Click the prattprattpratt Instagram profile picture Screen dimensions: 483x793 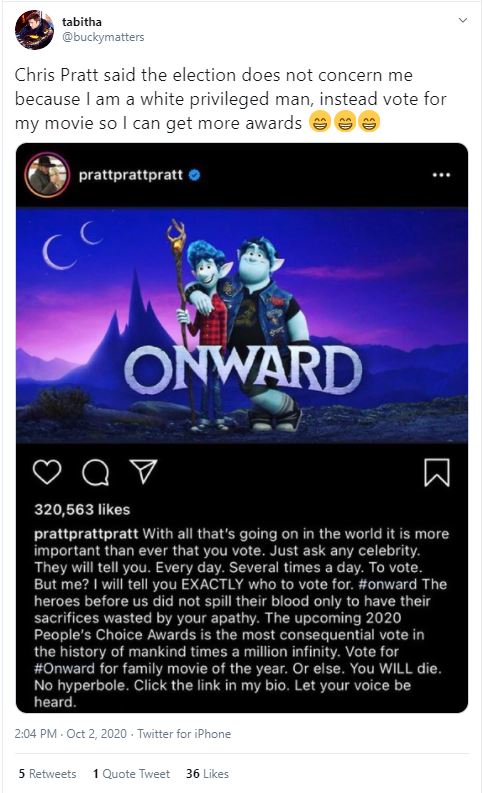pos(47,174)
